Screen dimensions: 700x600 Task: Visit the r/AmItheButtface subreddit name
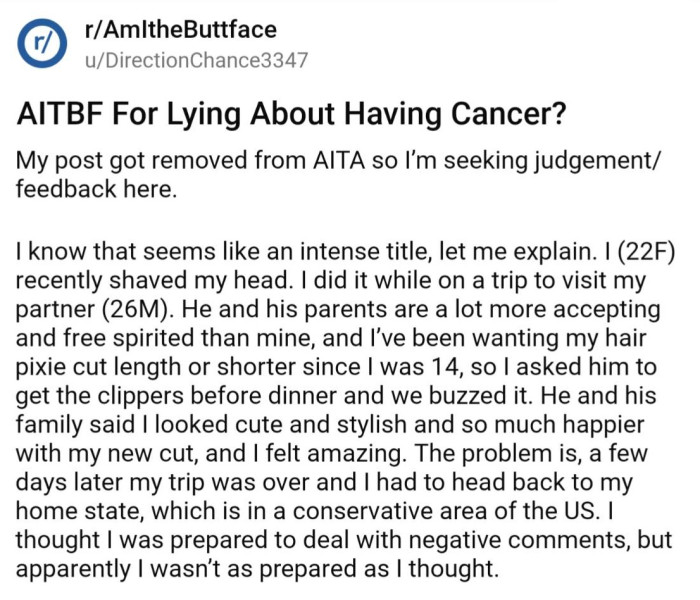click(x=180, y=30)
